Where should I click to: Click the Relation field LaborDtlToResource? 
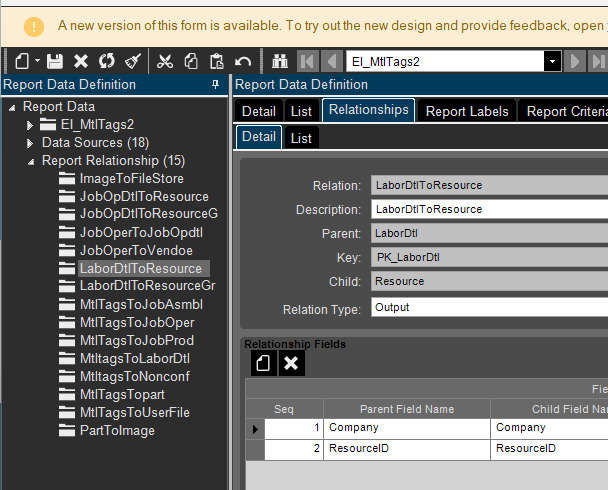pyautogui.click(x=489, y=185)
